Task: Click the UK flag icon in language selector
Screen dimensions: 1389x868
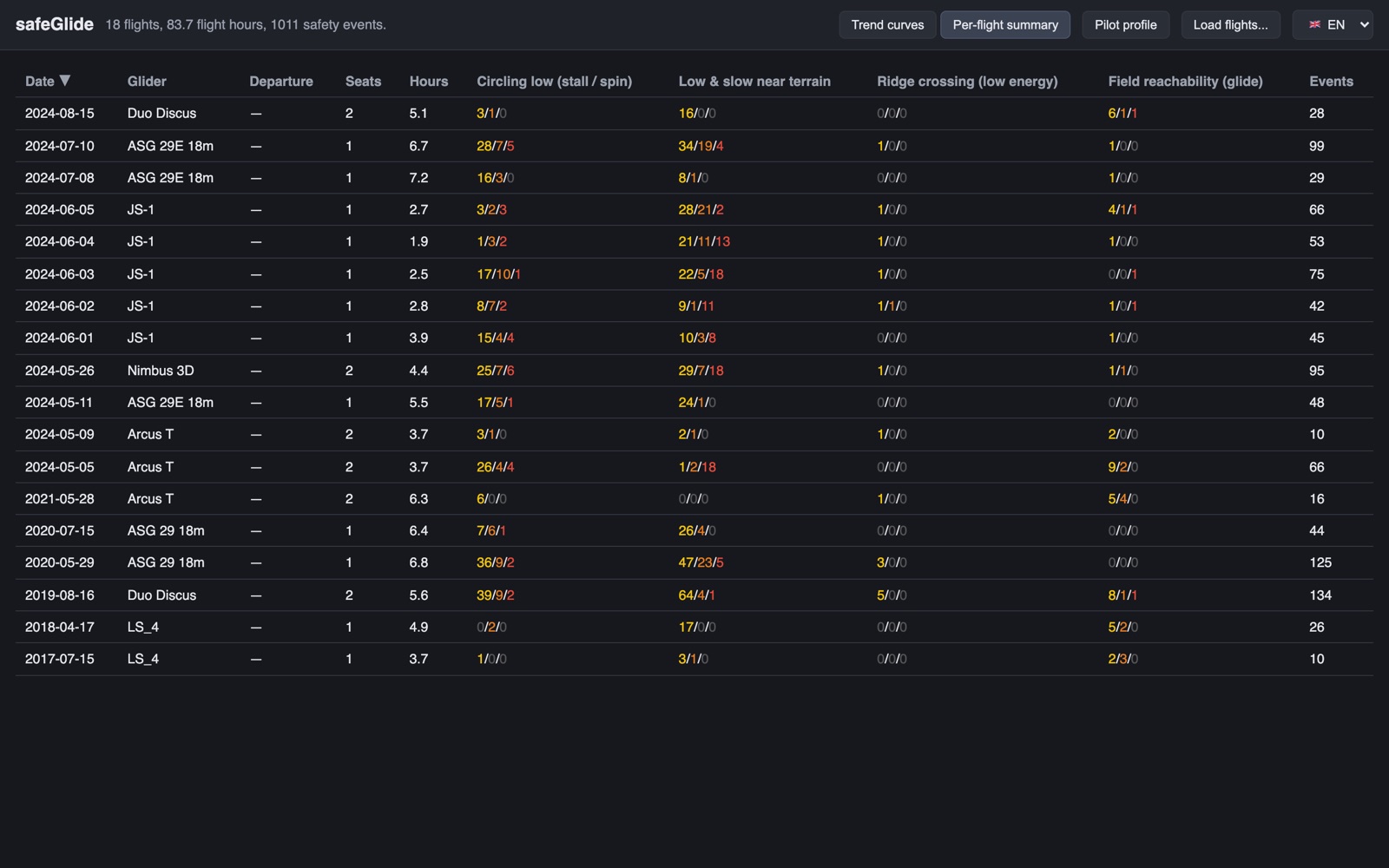Action: point(1314,24)
